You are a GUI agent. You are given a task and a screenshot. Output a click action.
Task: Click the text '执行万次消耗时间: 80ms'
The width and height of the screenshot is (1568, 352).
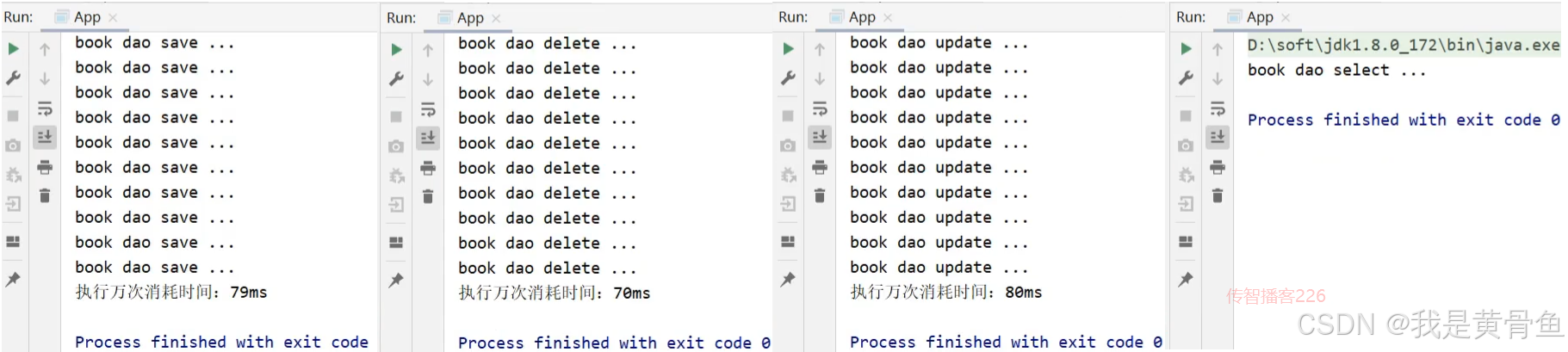pyautogui.click(x=946, y=292)
